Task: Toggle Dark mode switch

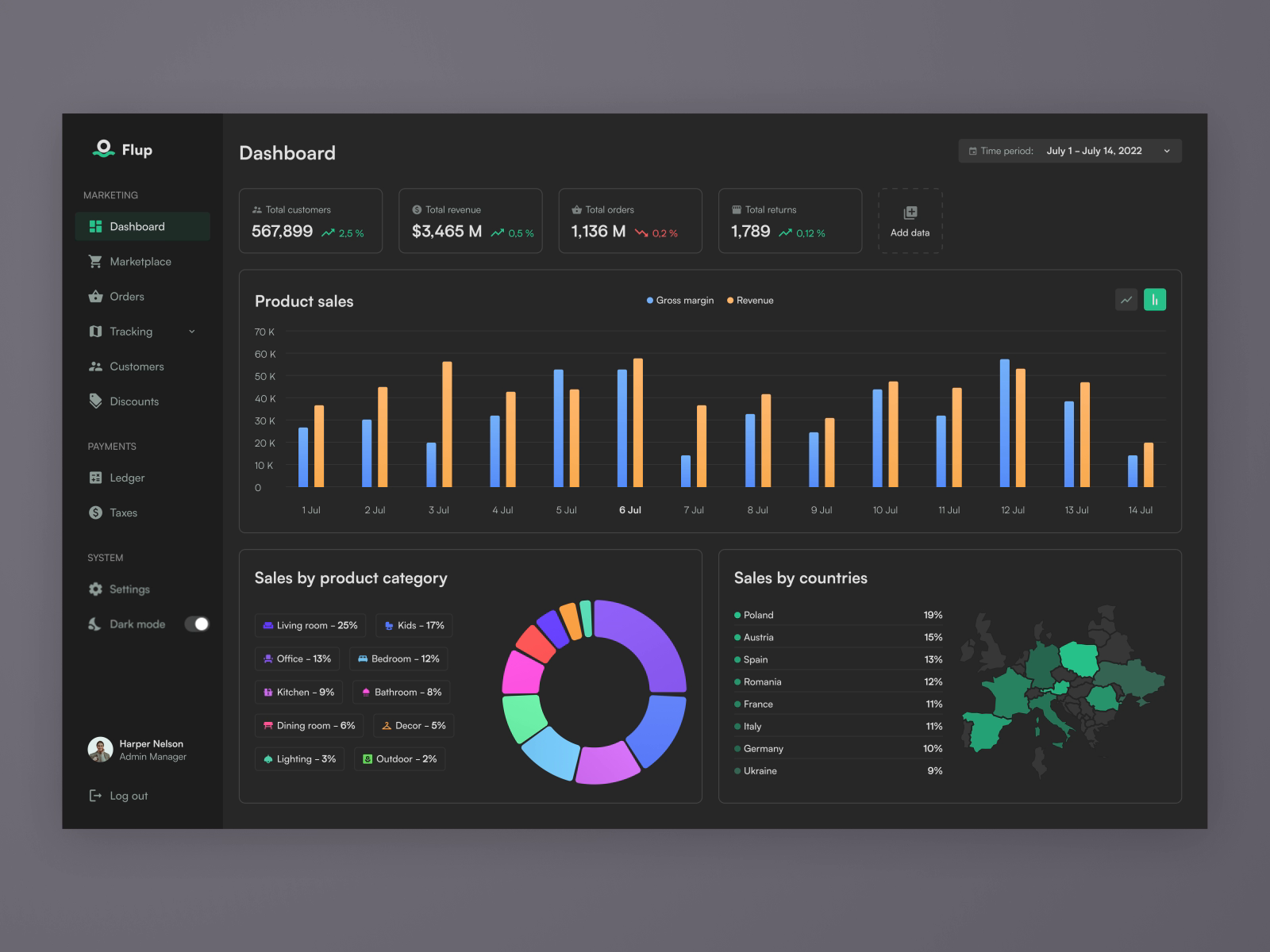Action: pos(197,624)
